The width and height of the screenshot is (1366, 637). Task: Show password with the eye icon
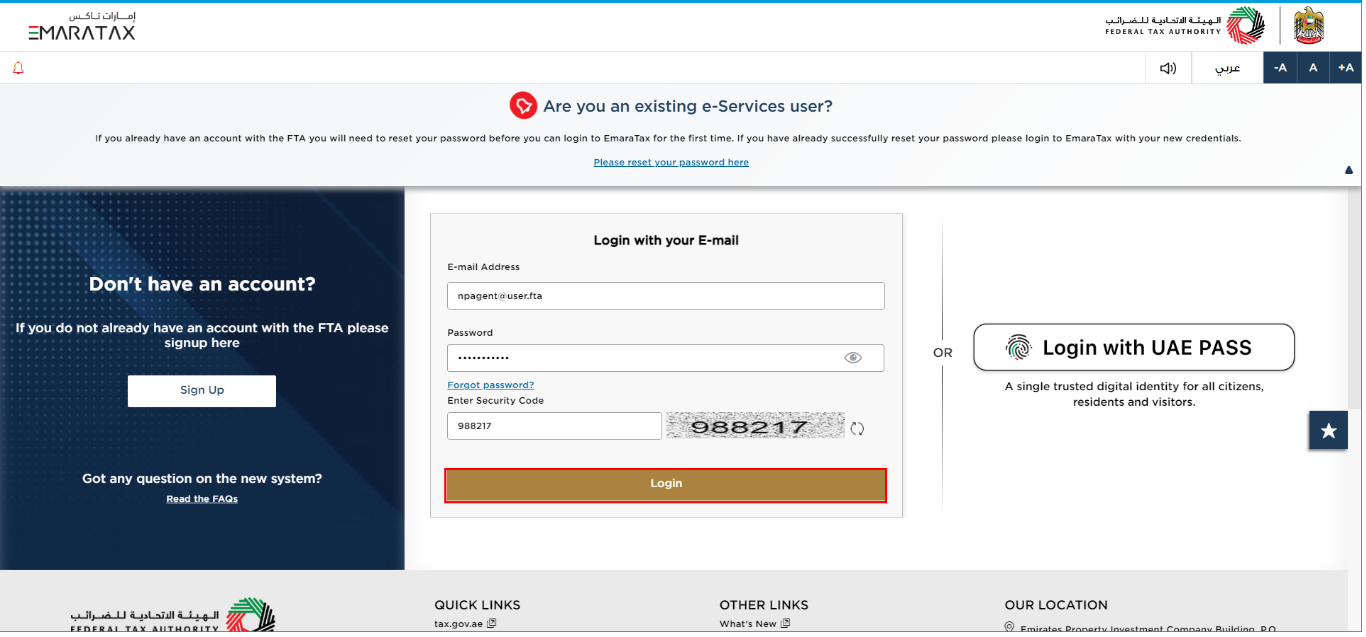click(x=853, y=358)
